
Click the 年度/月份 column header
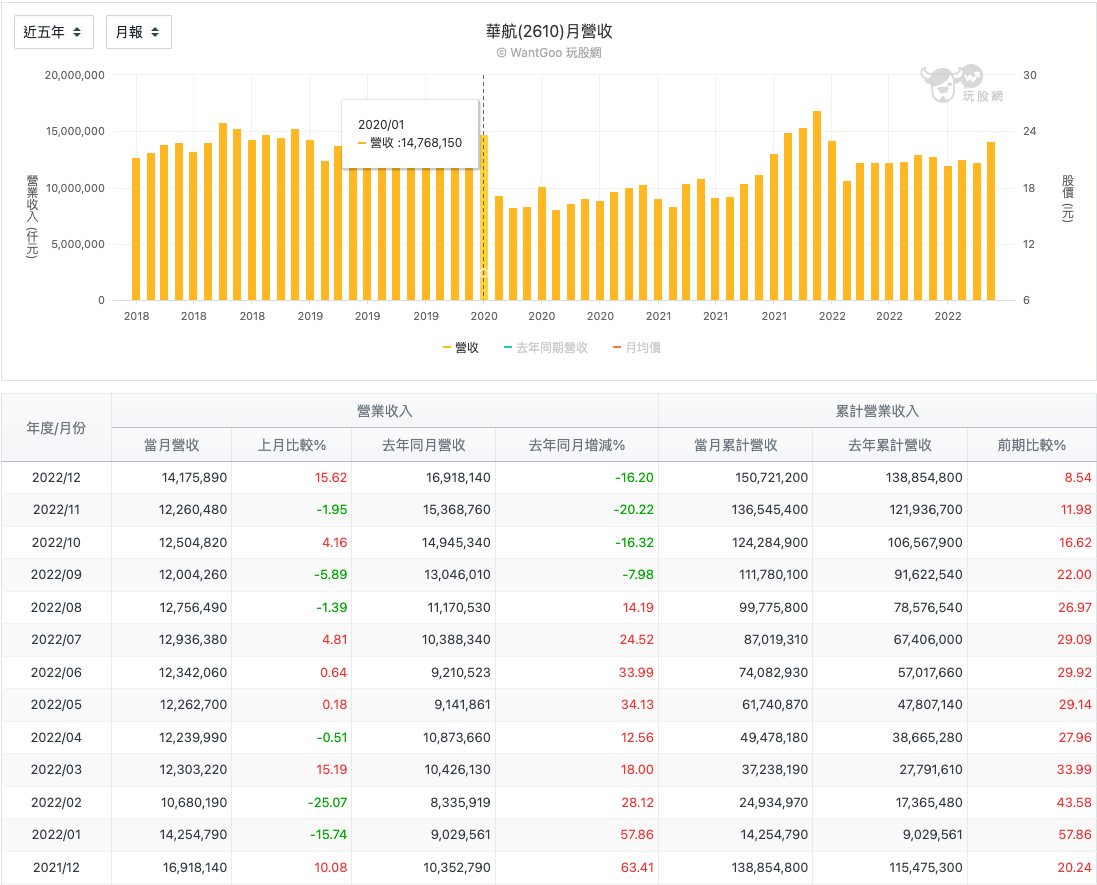[57, 427]
